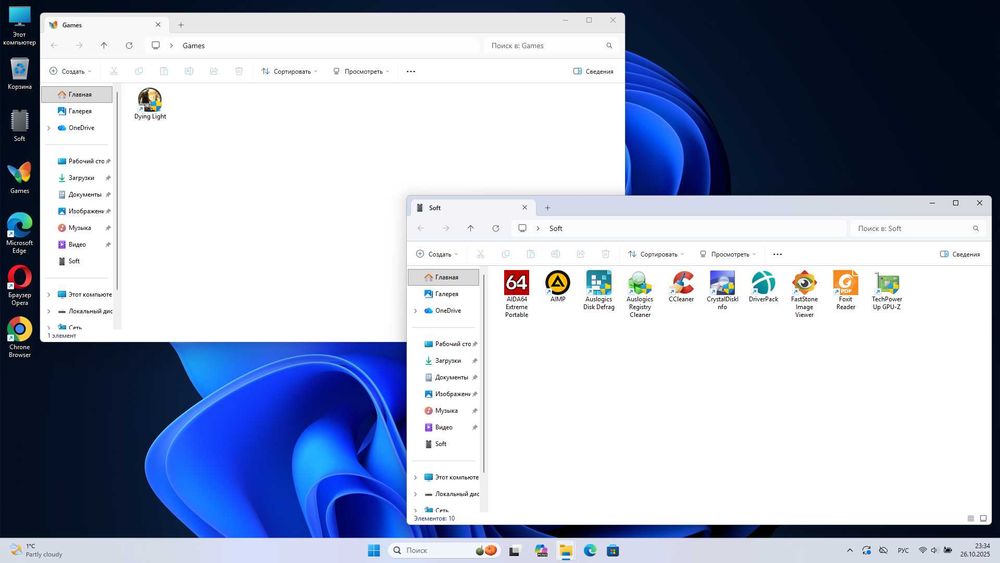Open the FastStone Image Viewer icon
The image size is (1000, 563).
click(804, 284)
